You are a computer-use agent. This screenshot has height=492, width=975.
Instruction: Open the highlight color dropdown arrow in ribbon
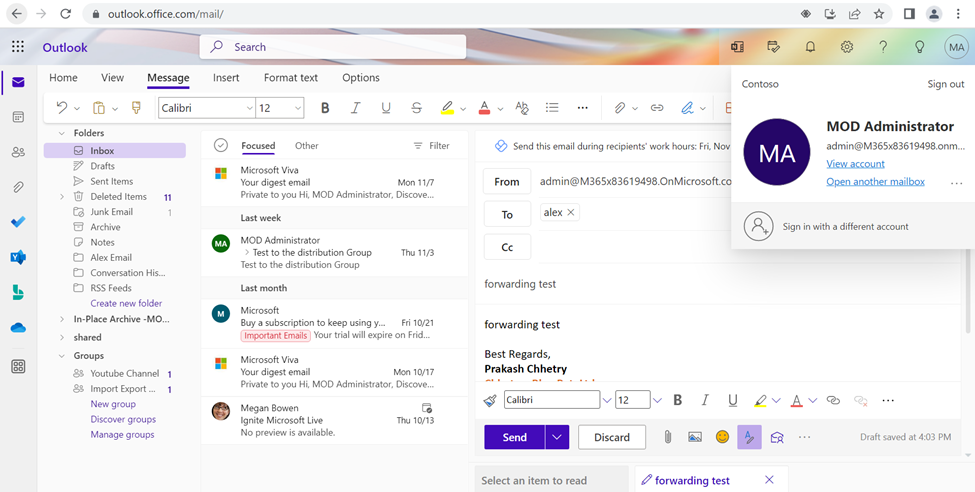(463, 108)
